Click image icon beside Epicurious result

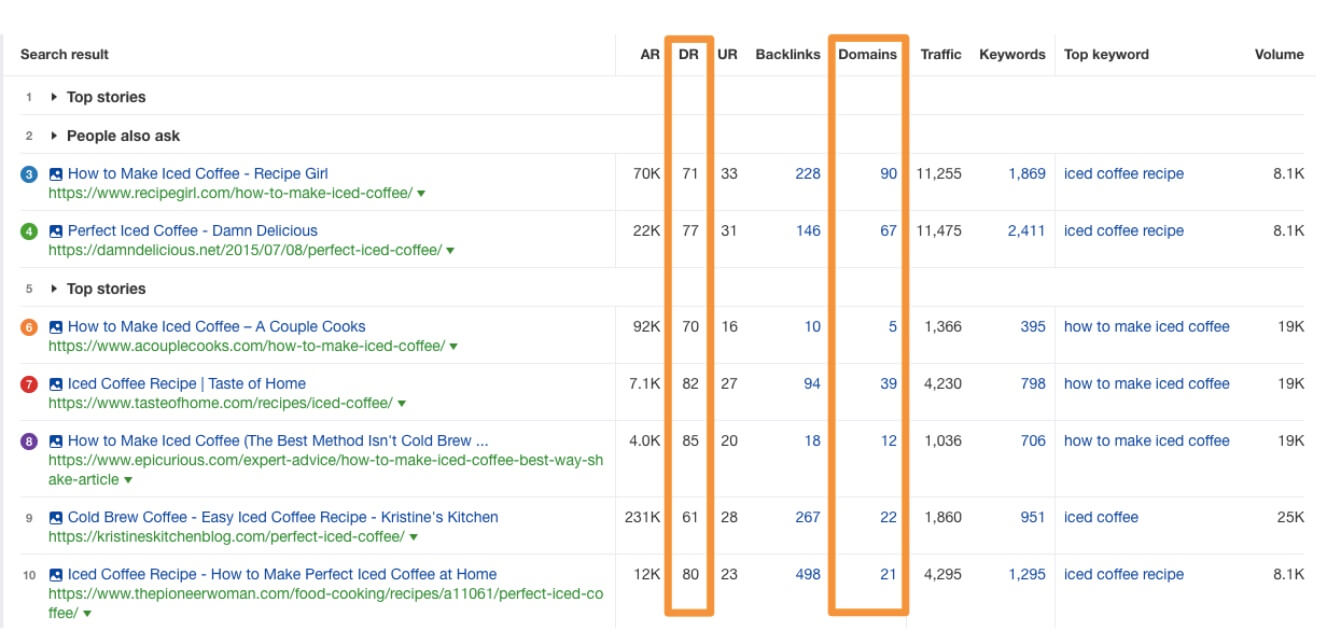pos(56,441)
